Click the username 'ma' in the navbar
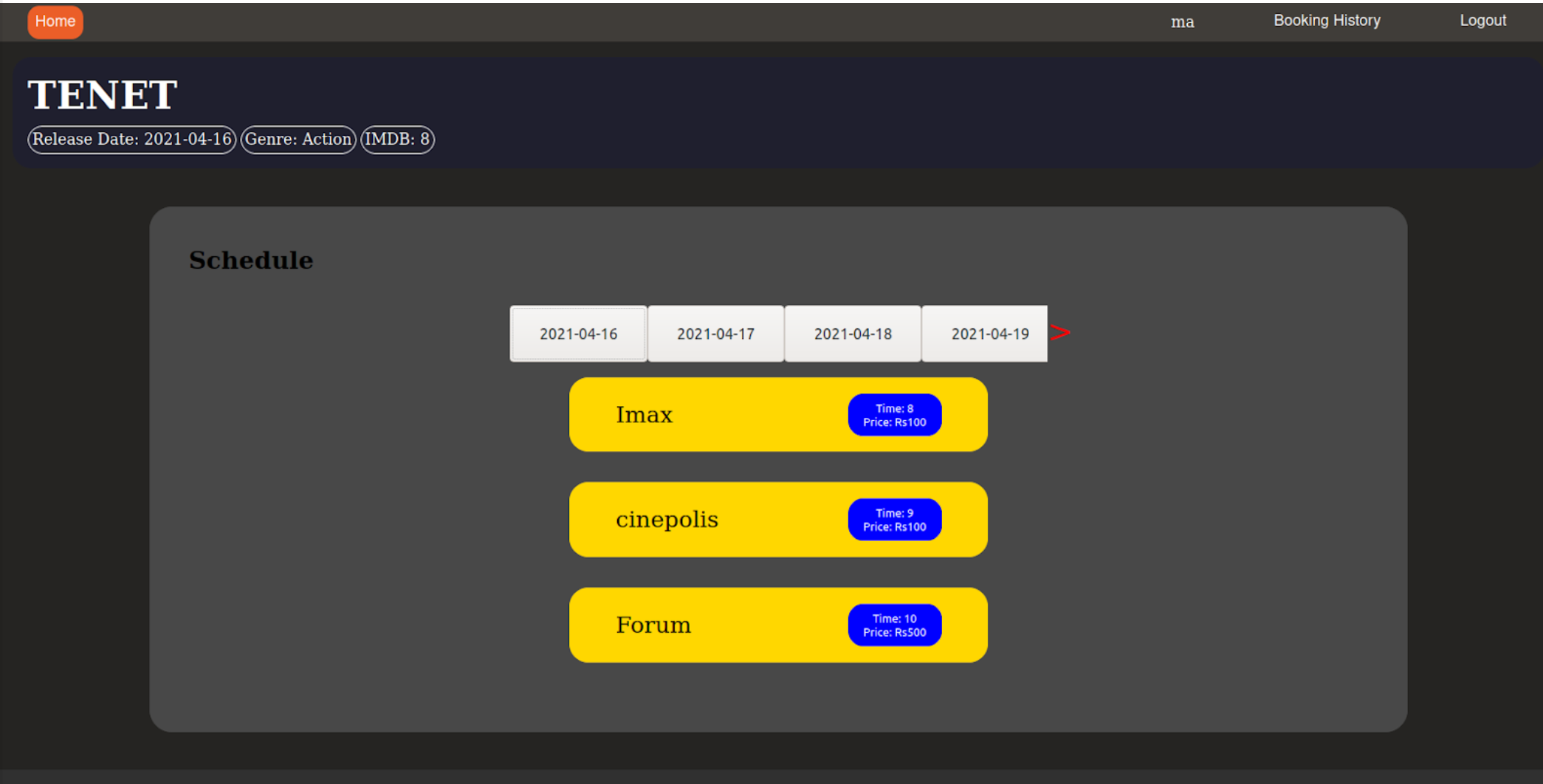Screen dimensions: 1543x784 1182,21
